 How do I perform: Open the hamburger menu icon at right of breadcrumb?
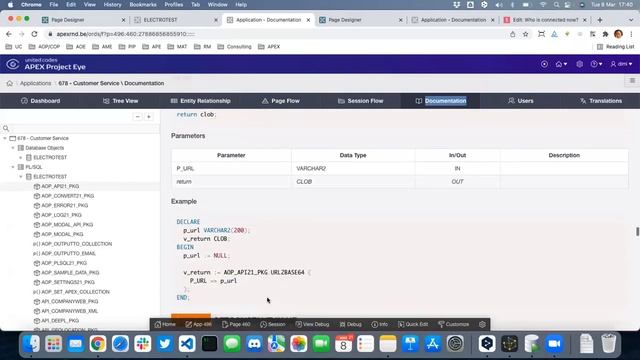pos(632,81)
